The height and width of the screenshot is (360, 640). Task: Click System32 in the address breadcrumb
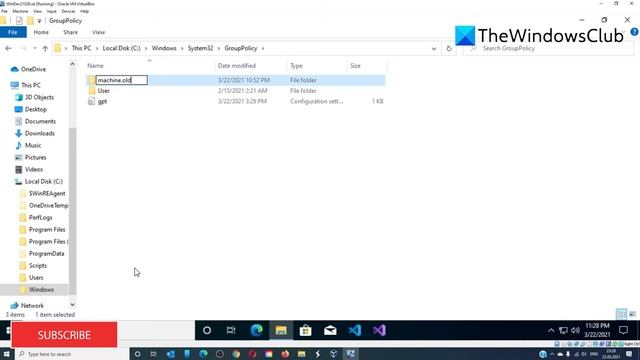[200, 48]
